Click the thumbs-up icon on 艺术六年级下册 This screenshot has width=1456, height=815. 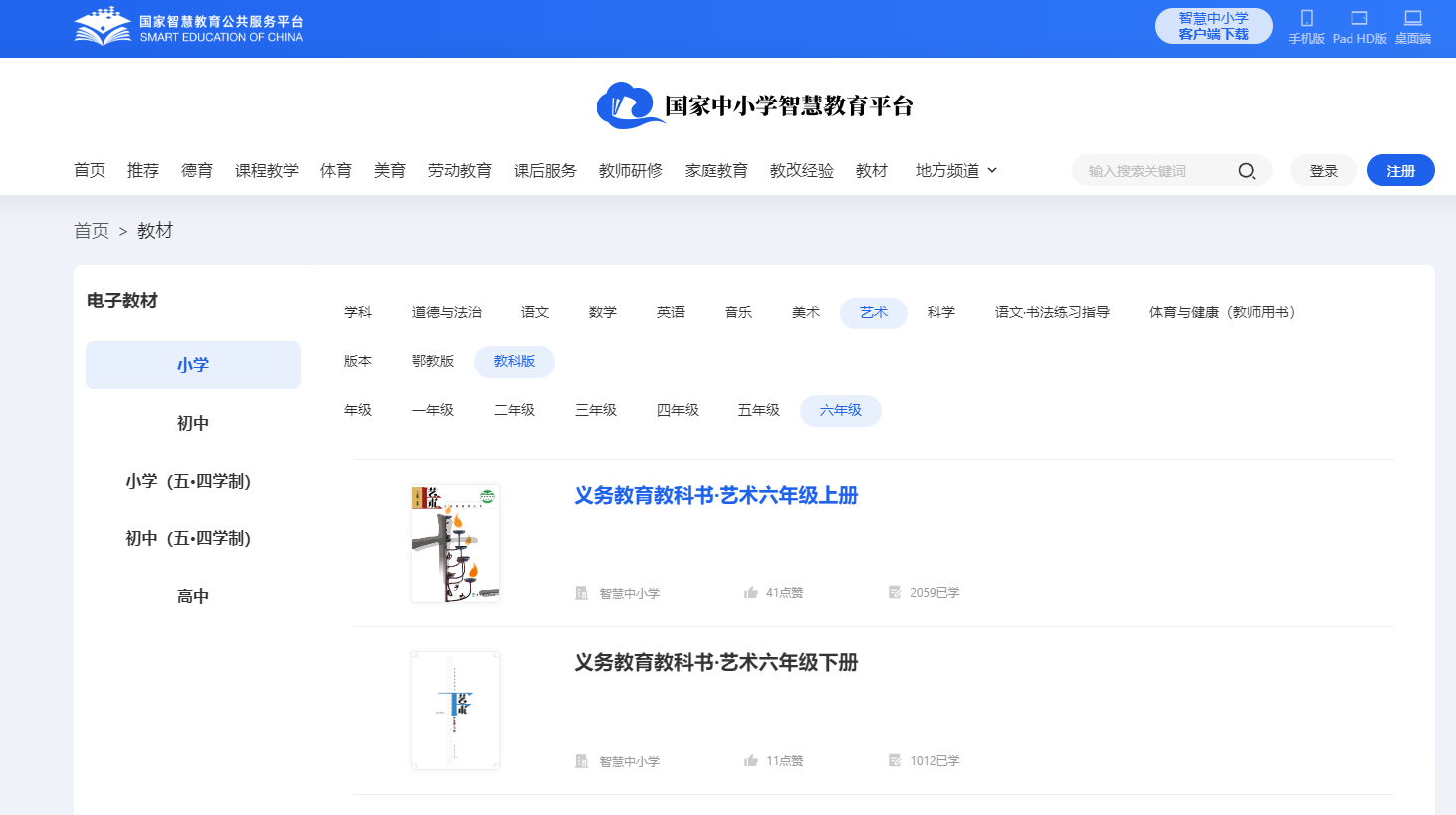pyautogui.click(x=751, y=759)
